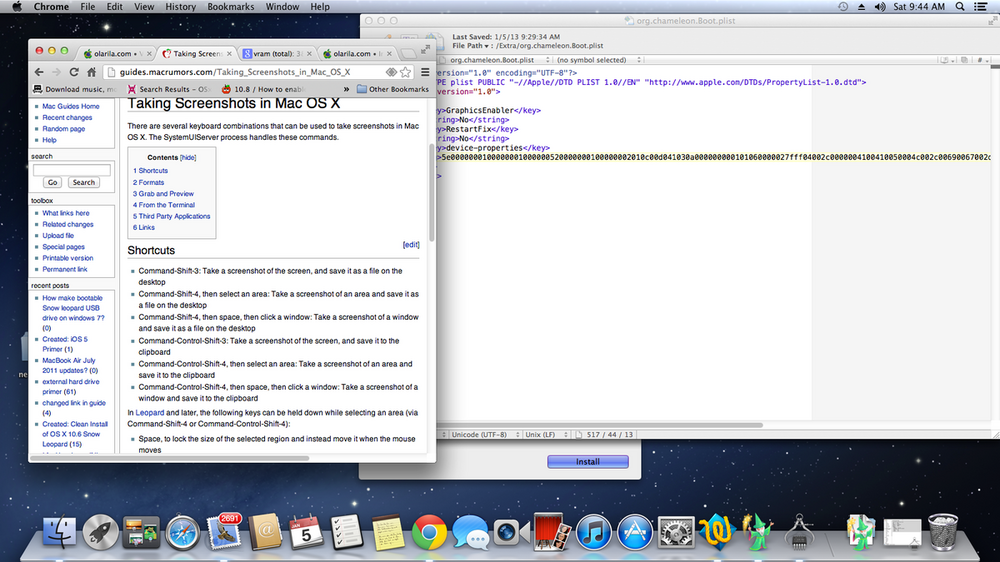This screenshot has height=562, width=1000.
Task: Follow the 'Grab and Preview' contents link
Action: coord(166,194)
